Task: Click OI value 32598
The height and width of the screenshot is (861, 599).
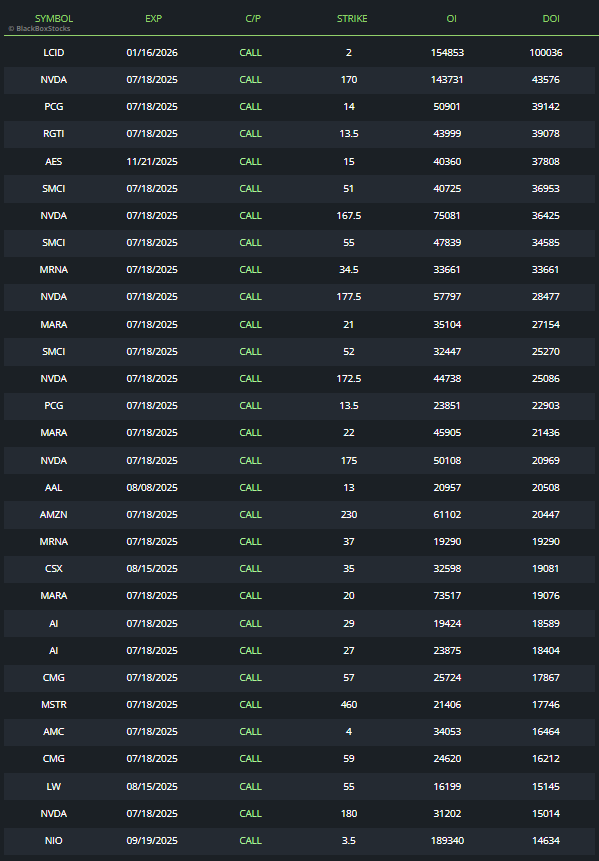Action: (x=447, y=568)
